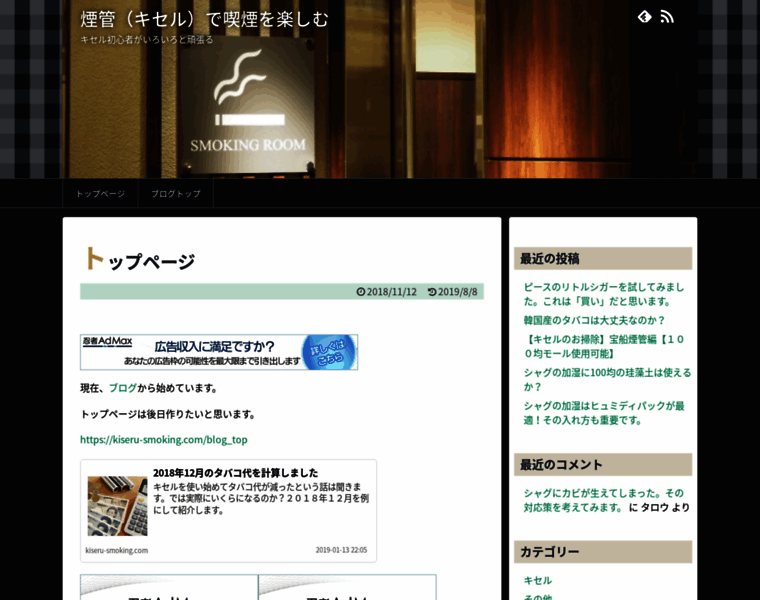The image size is (760, 600).
Task: Open post シャグの加湿に100均の珪藻土は使えるか？
Action: point(607,379)
